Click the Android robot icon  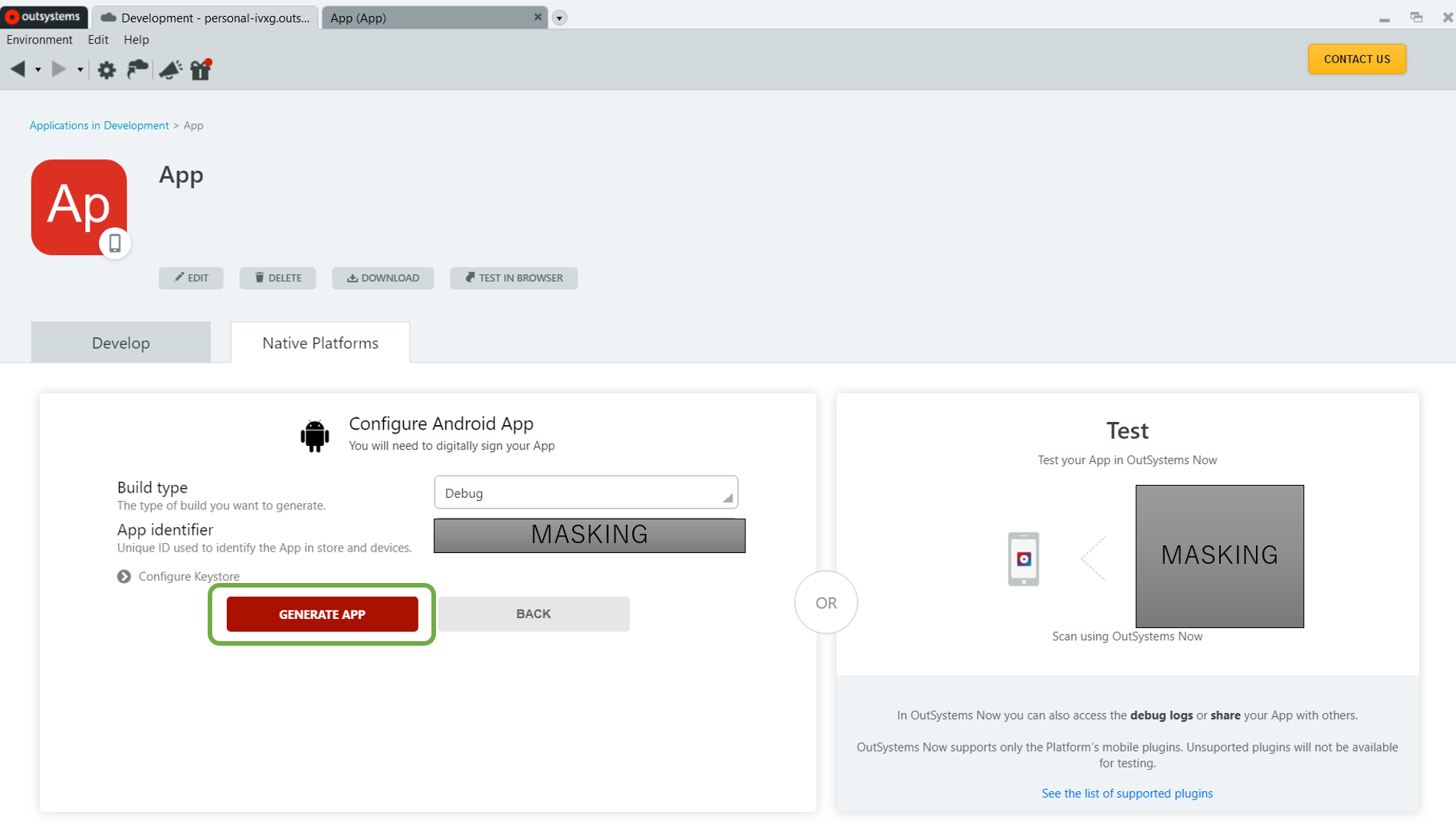[315, 435]
